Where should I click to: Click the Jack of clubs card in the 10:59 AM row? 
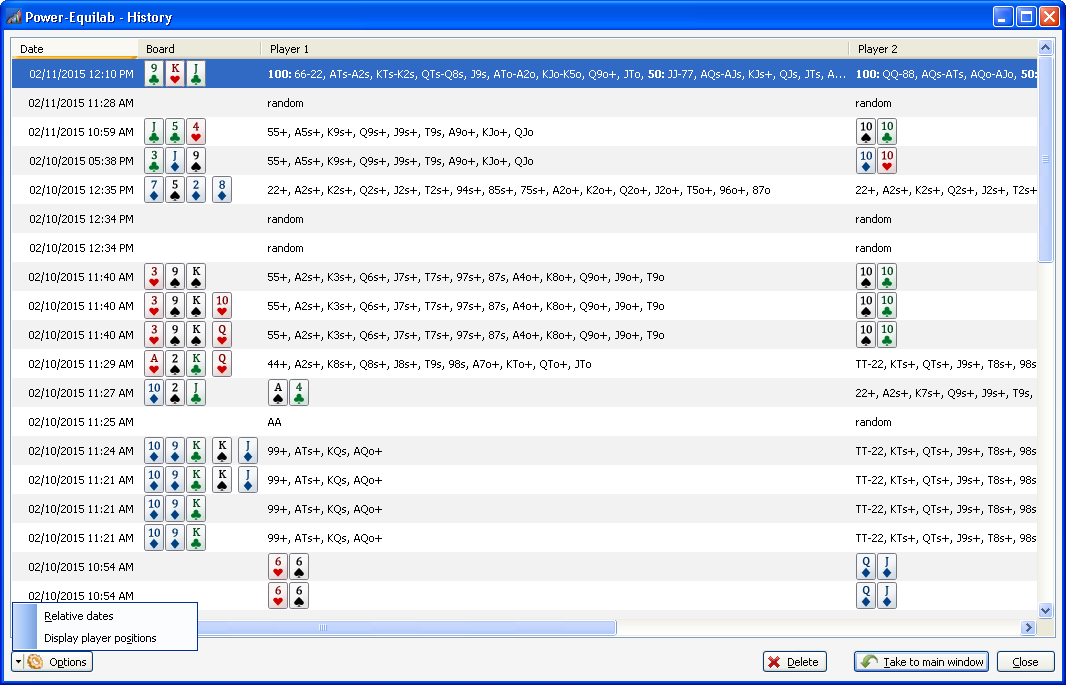(x=154, y=132)
